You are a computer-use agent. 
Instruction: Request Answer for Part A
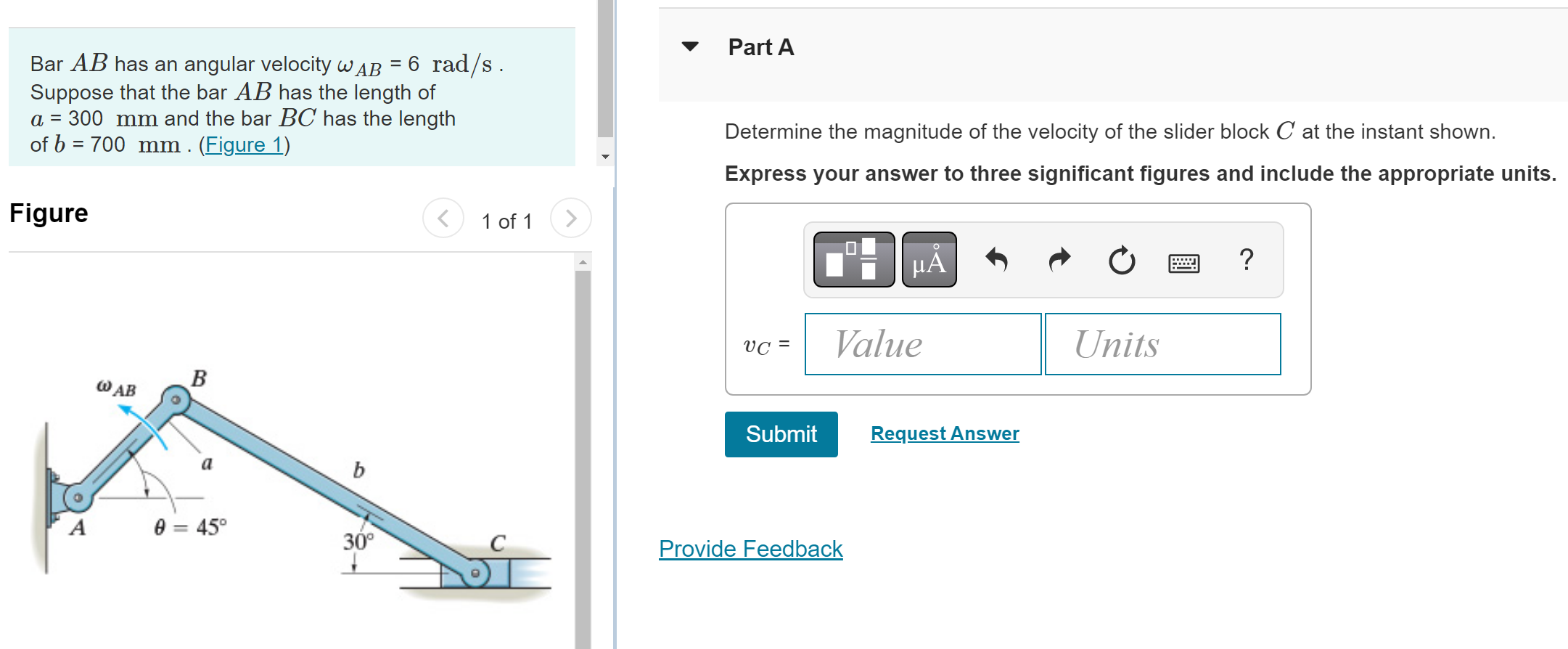[x=944, y=433]
